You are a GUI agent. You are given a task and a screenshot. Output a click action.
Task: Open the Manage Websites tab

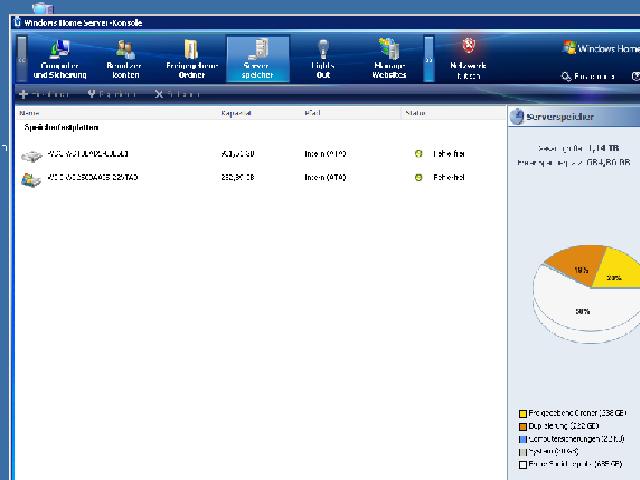coord(389,59)
